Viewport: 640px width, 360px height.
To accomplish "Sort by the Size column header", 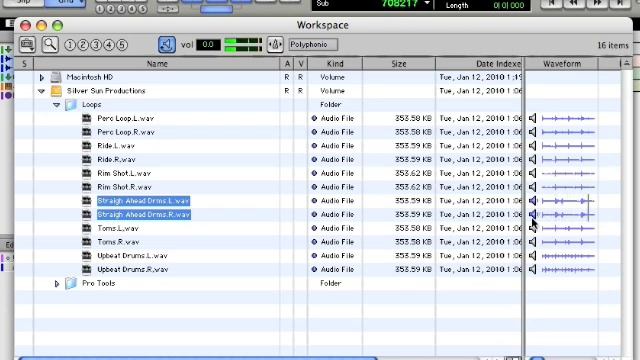I will click(399, 64).
